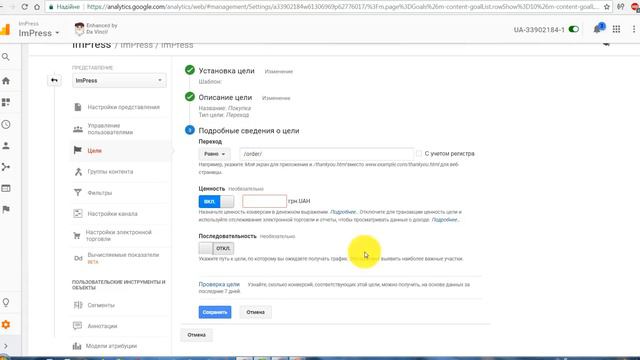Toggle the Последовательность funnel switch
Screen dimensions: 640x360
click(x=216, y=248)
